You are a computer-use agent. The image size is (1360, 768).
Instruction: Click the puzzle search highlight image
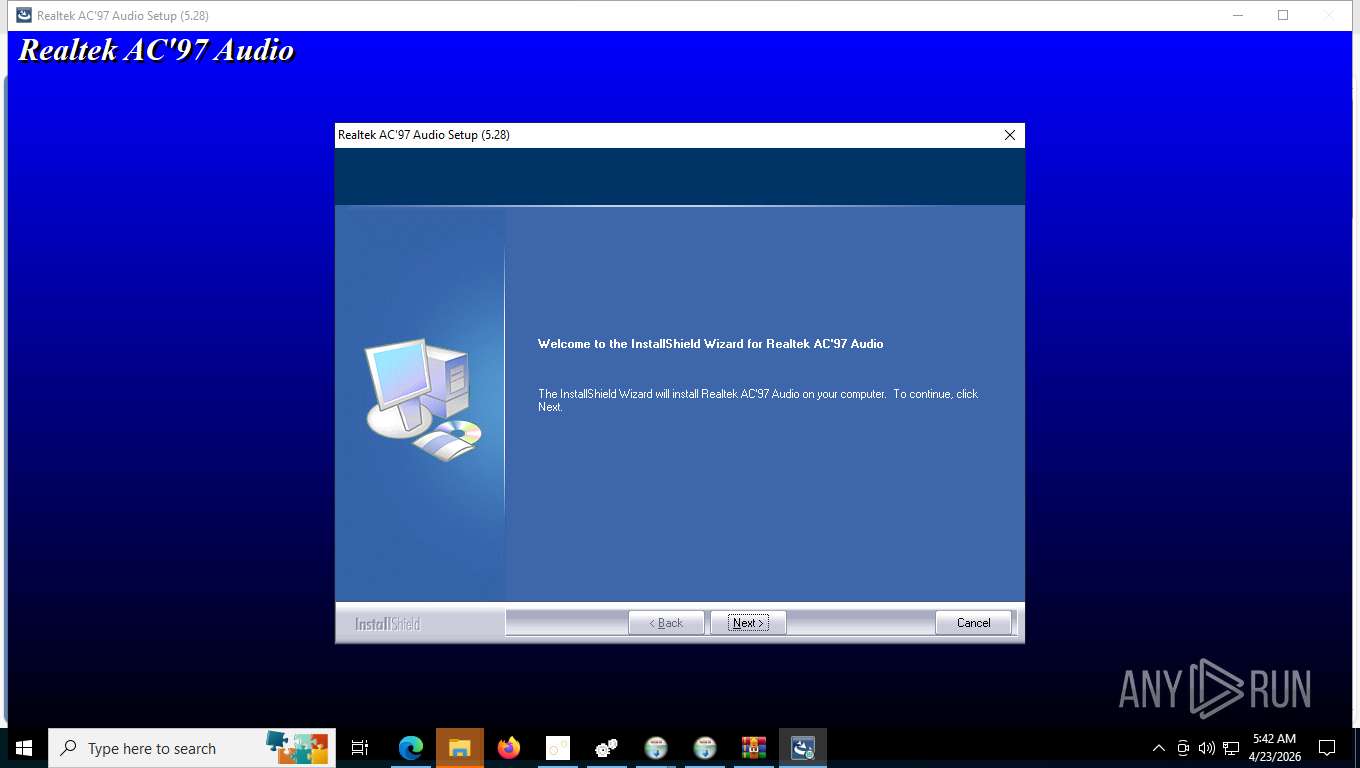click(x=297, y=747)
